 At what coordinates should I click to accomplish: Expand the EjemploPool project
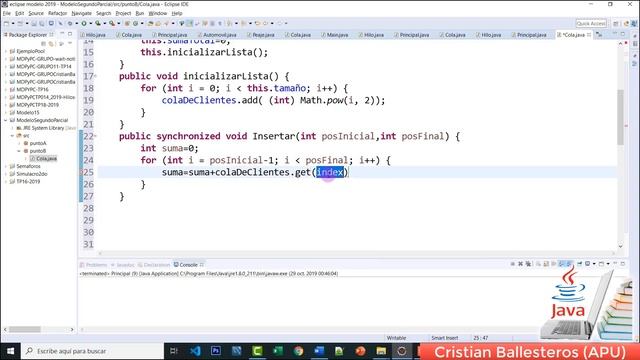(x=6, y=51)
